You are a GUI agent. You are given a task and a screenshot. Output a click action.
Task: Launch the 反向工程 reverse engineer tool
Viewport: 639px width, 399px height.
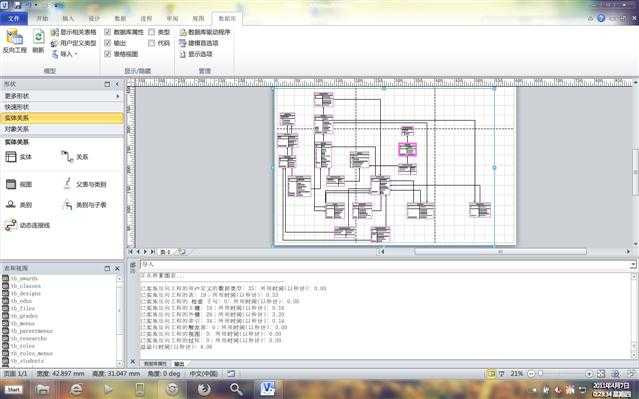coord(15,41)
